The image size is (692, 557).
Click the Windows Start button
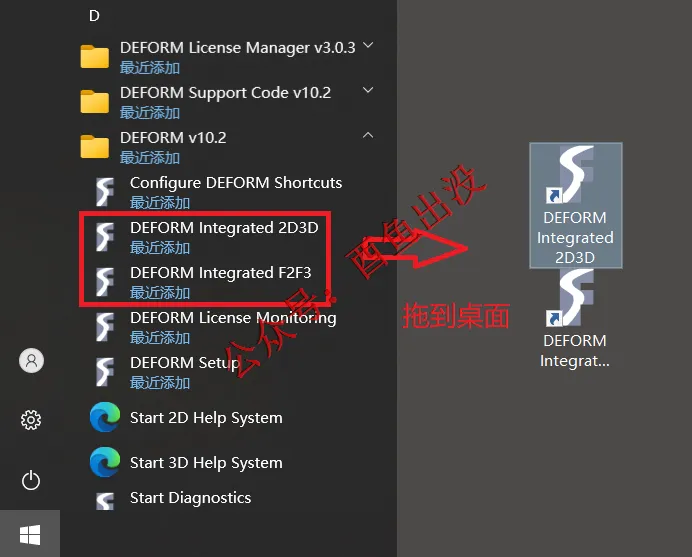[30, 534]
